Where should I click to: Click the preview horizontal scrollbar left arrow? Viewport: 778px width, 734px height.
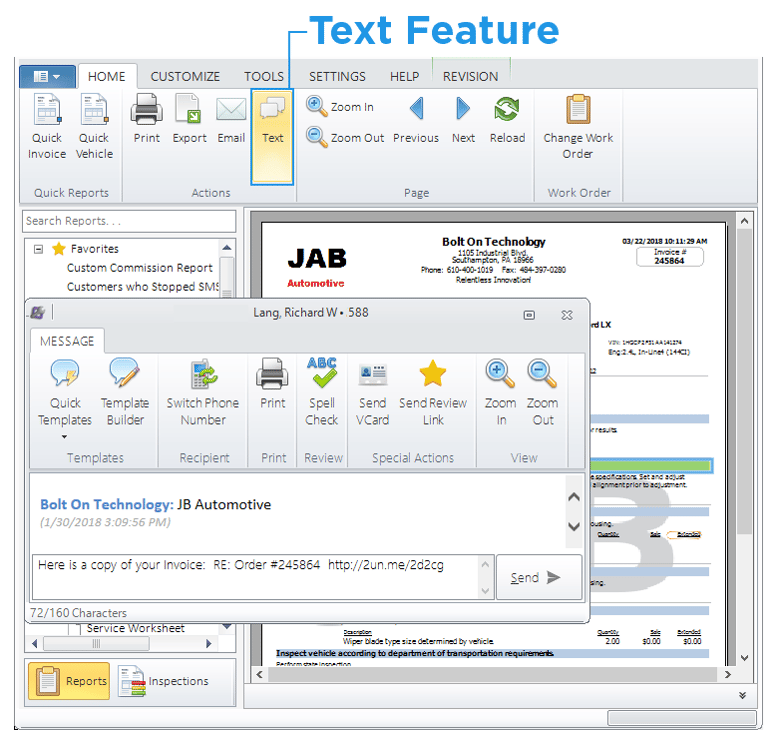(259, 674)
